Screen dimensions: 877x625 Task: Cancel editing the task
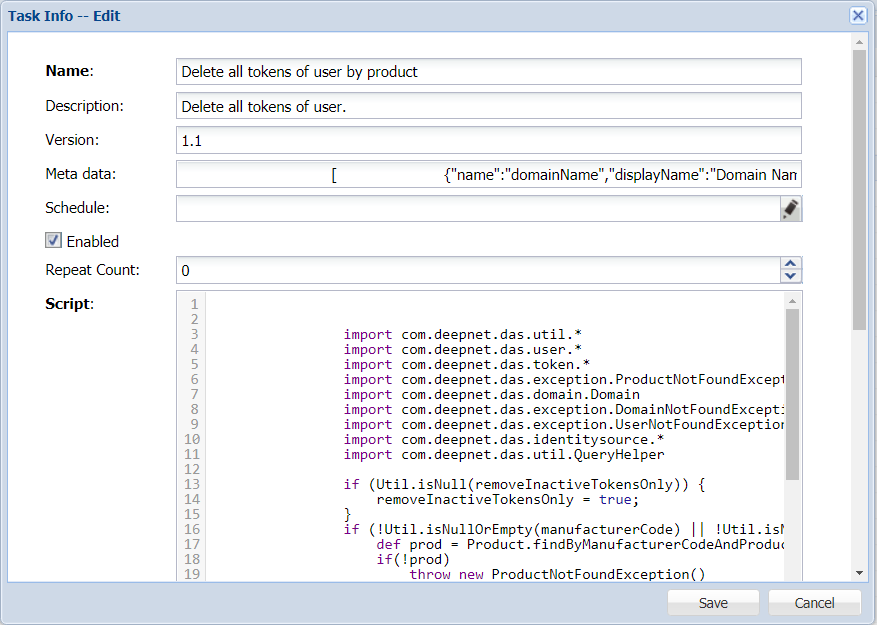(814, 603)
